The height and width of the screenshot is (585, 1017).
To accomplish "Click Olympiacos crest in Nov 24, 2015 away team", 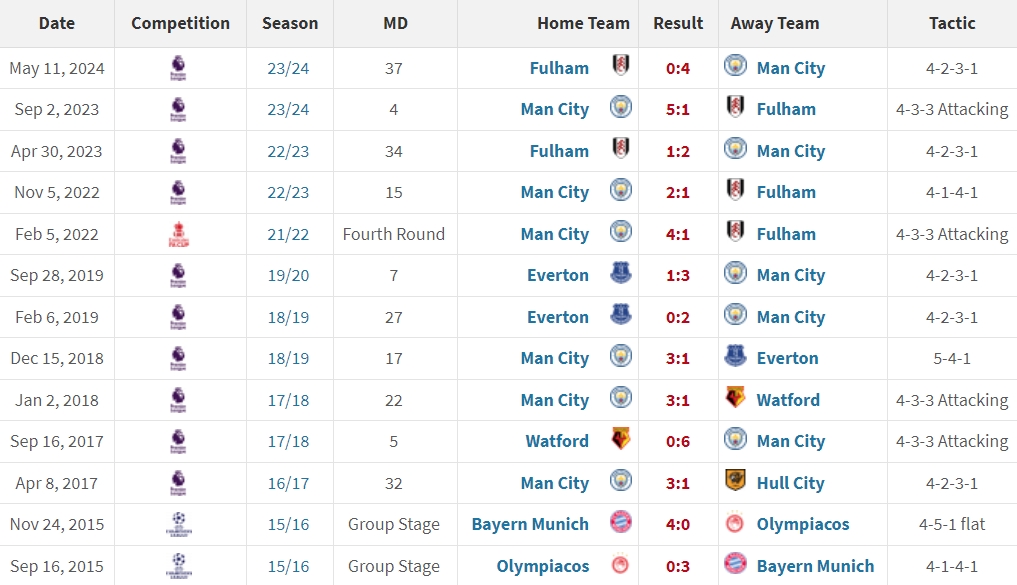I will [735, 523].
